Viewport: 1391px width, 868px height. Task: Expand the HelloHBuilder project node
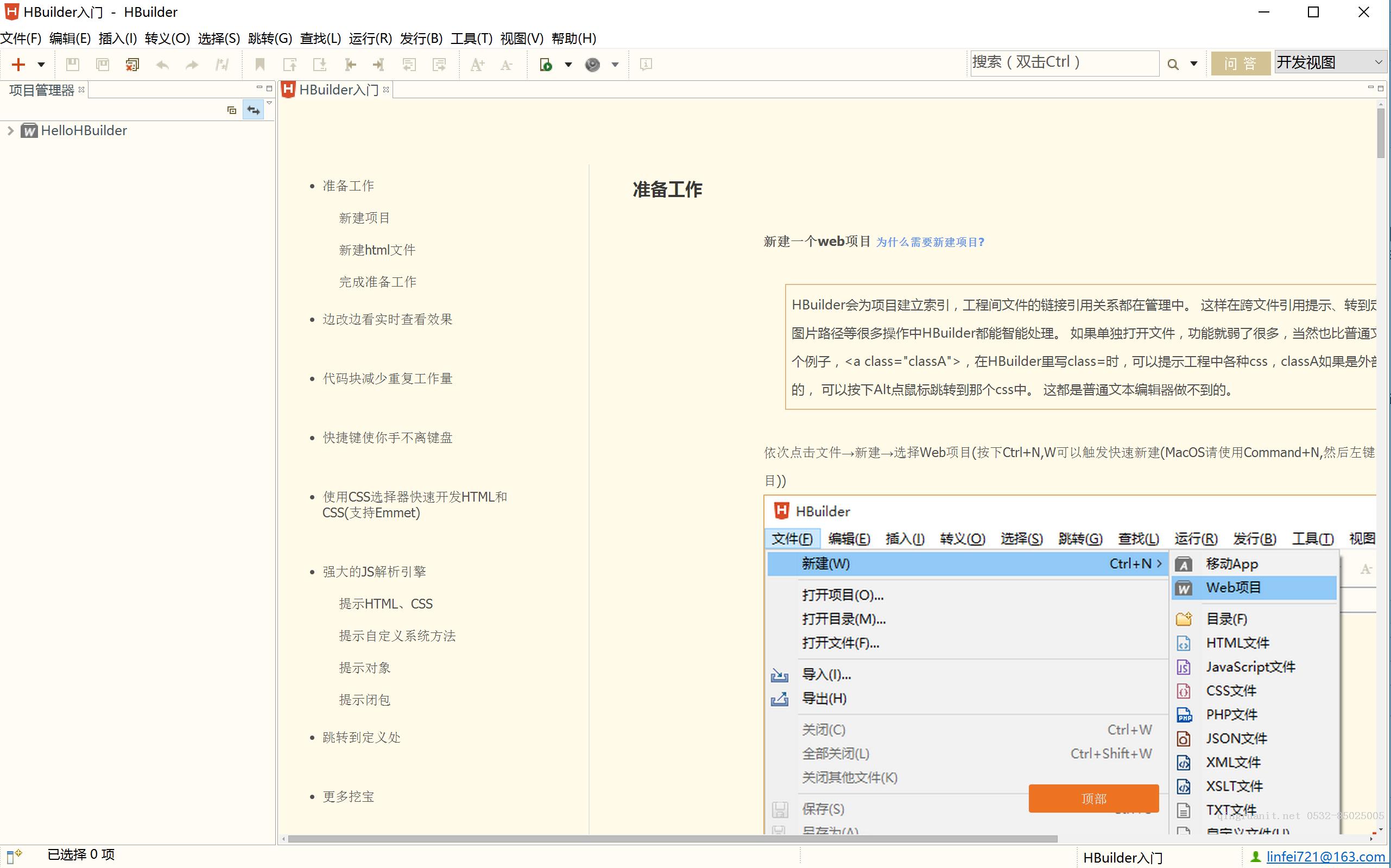click(x=10, y=130)
